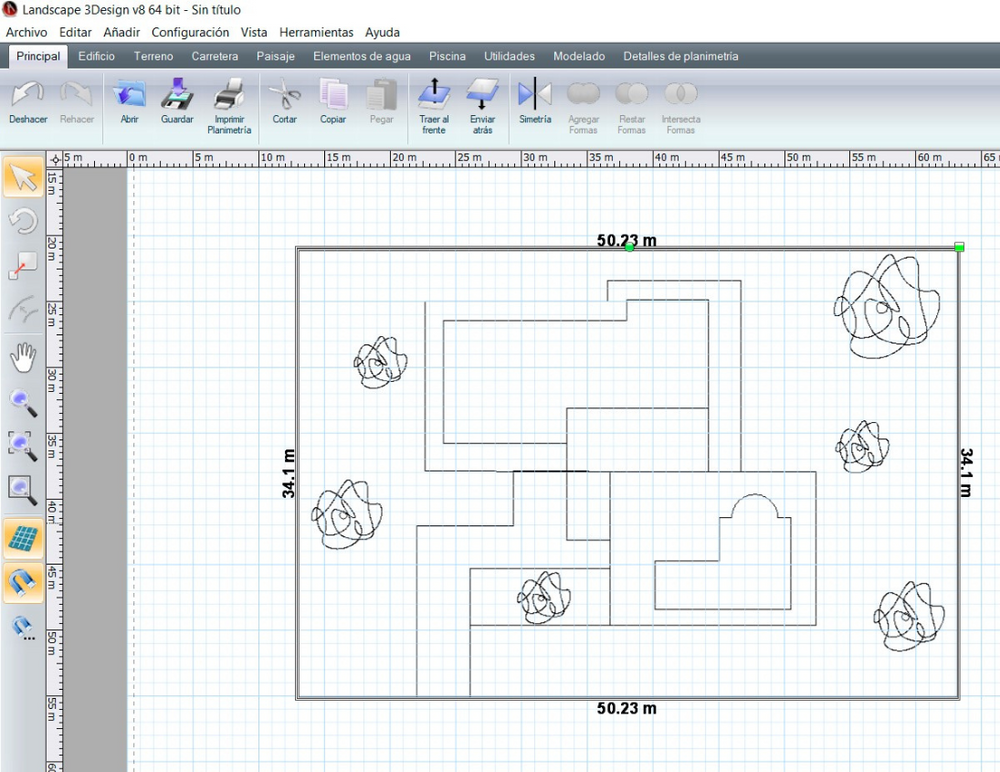1000x772 pixels.
Task: Click the green corner handle of the terrain
Action: 959,247
